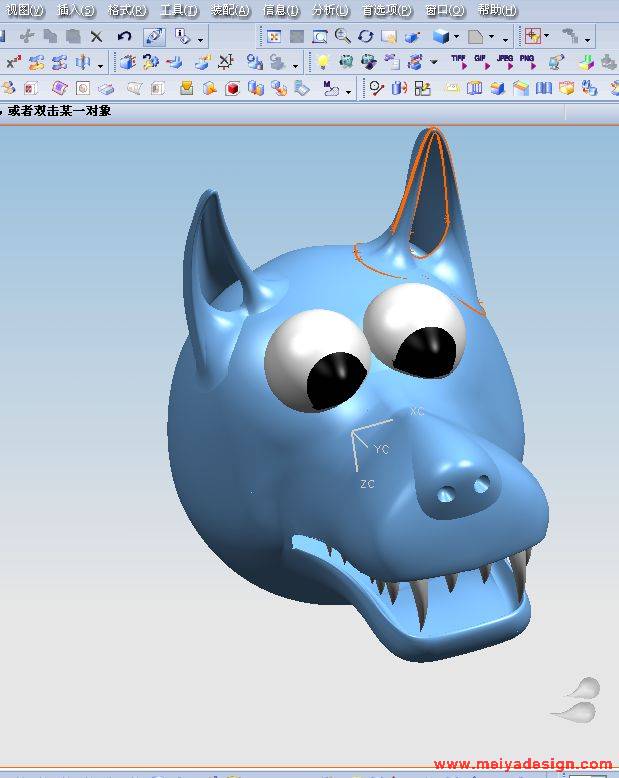
Task: Open the 装配(A) menu
Action: [230, 10]
